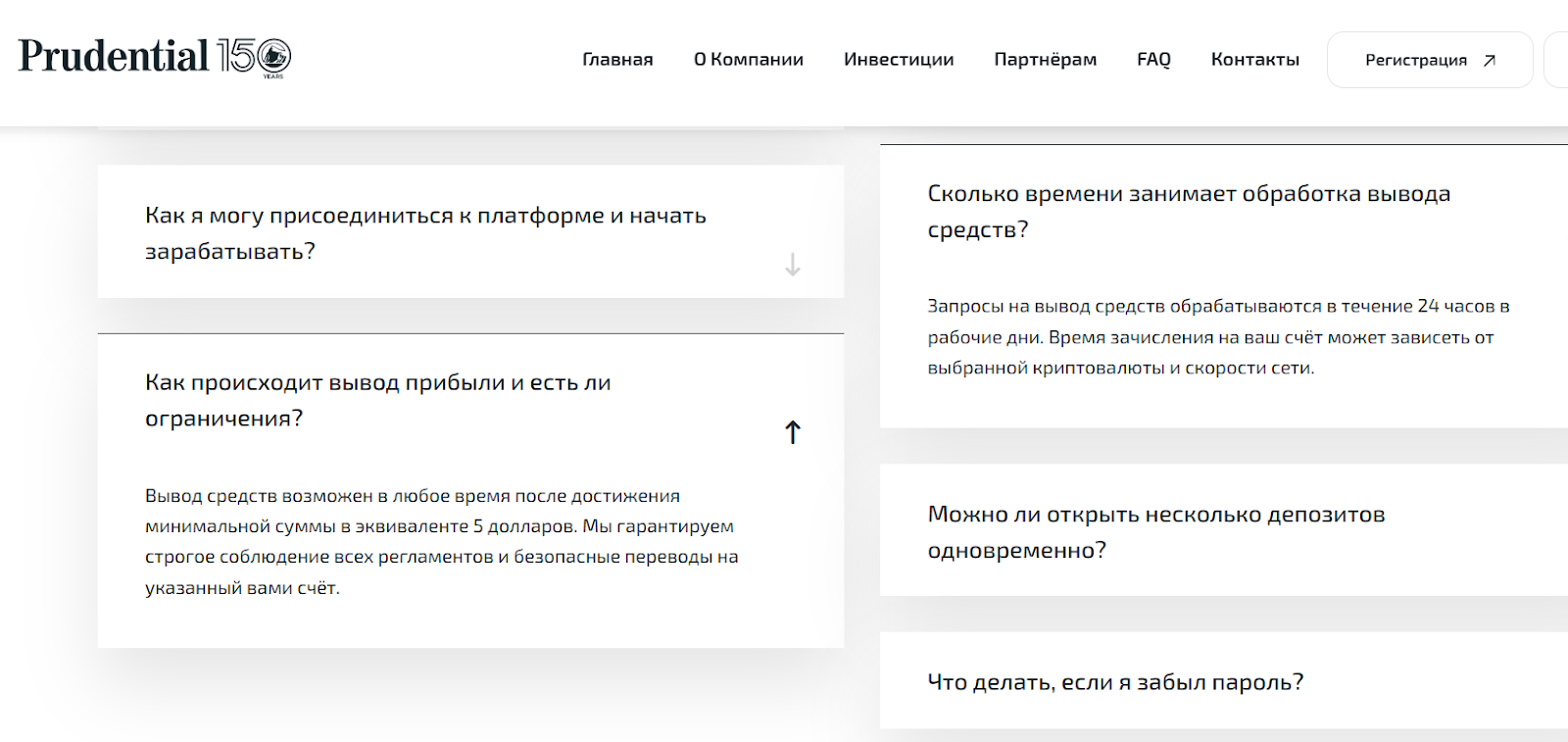The width and height of the screenshot is (1568, 742).
Task: Click the arrow icon inside Регистрация button
Action: tap(1490, 61)
